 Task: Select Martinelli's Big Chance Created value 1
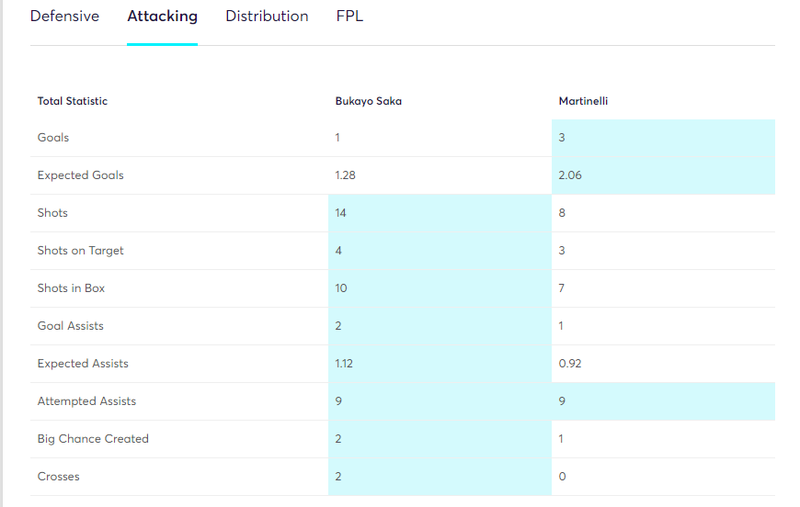[x=561, y=439]
